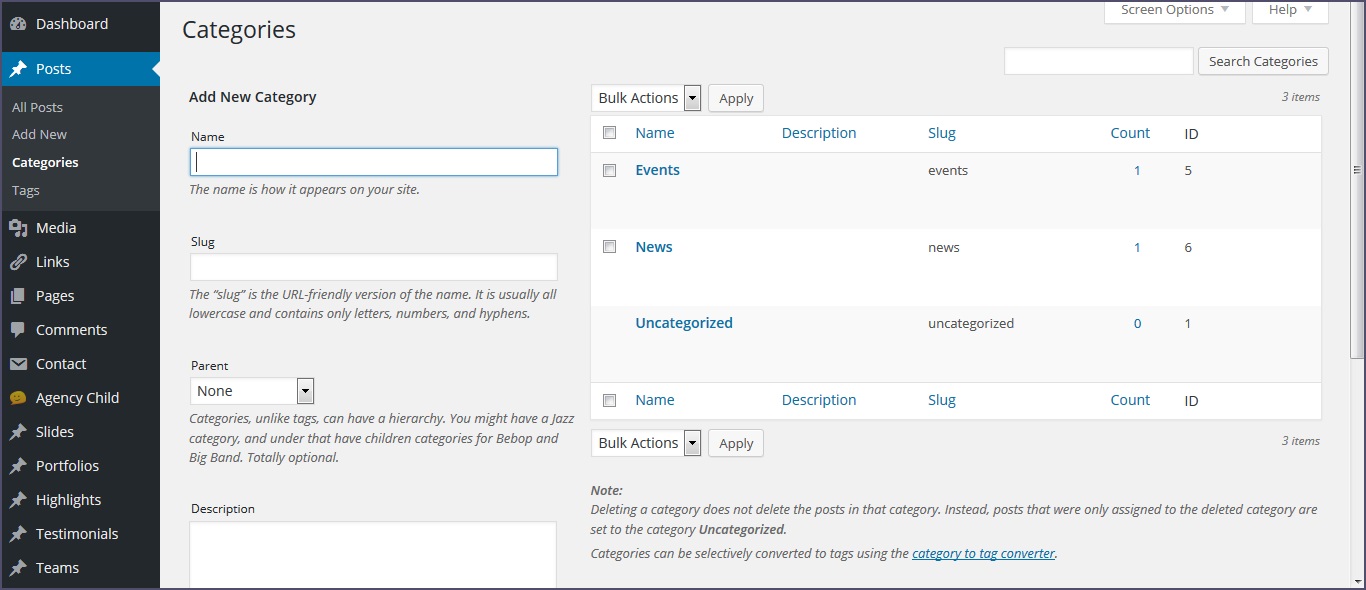Click the Dashboard gauge icon in sidebar
1366x590 pixels.
tap(18, 24)
